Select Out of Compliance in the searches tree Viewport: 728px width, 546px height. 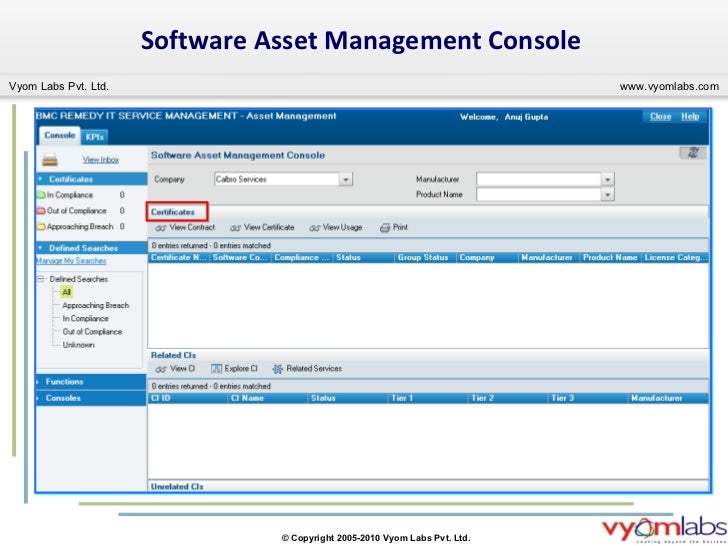pyautogui.click(x=92, y=332)
